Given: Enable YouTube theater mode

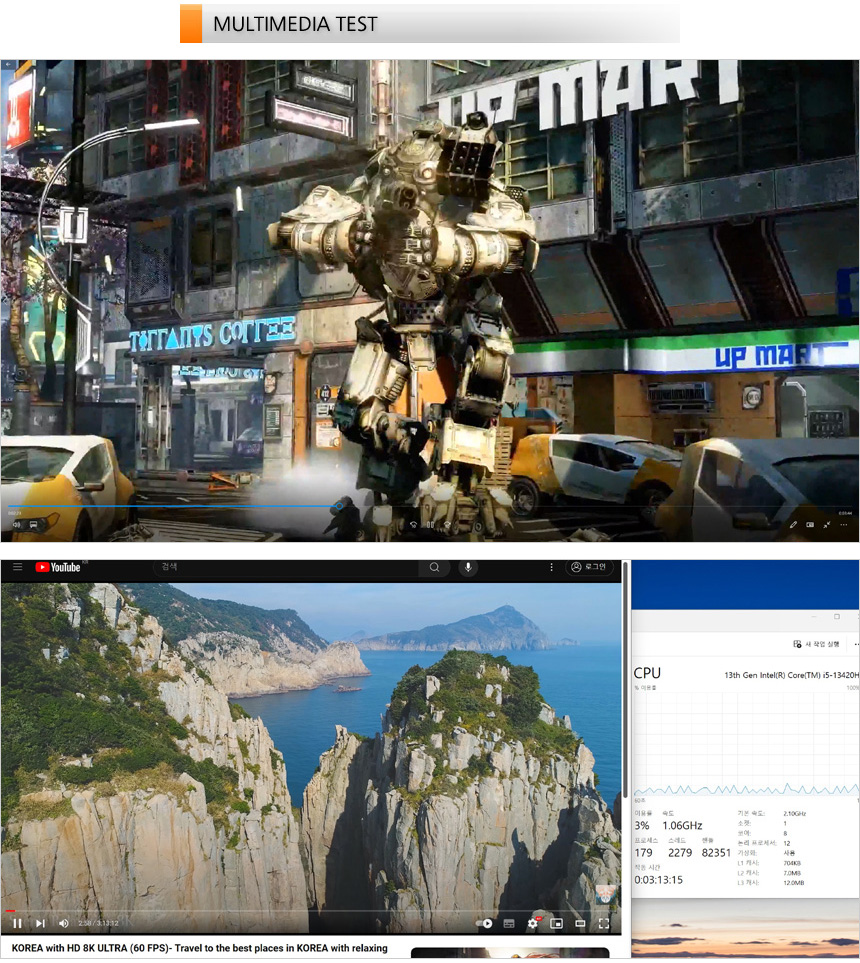Looking at the screenshot, I should [x=580, y=923].
